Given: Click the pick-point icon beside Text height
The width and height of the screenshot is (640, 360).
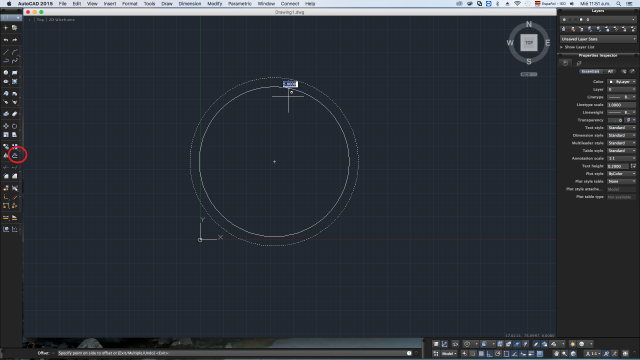Looking at the screenshot, I should click(633, 166).
